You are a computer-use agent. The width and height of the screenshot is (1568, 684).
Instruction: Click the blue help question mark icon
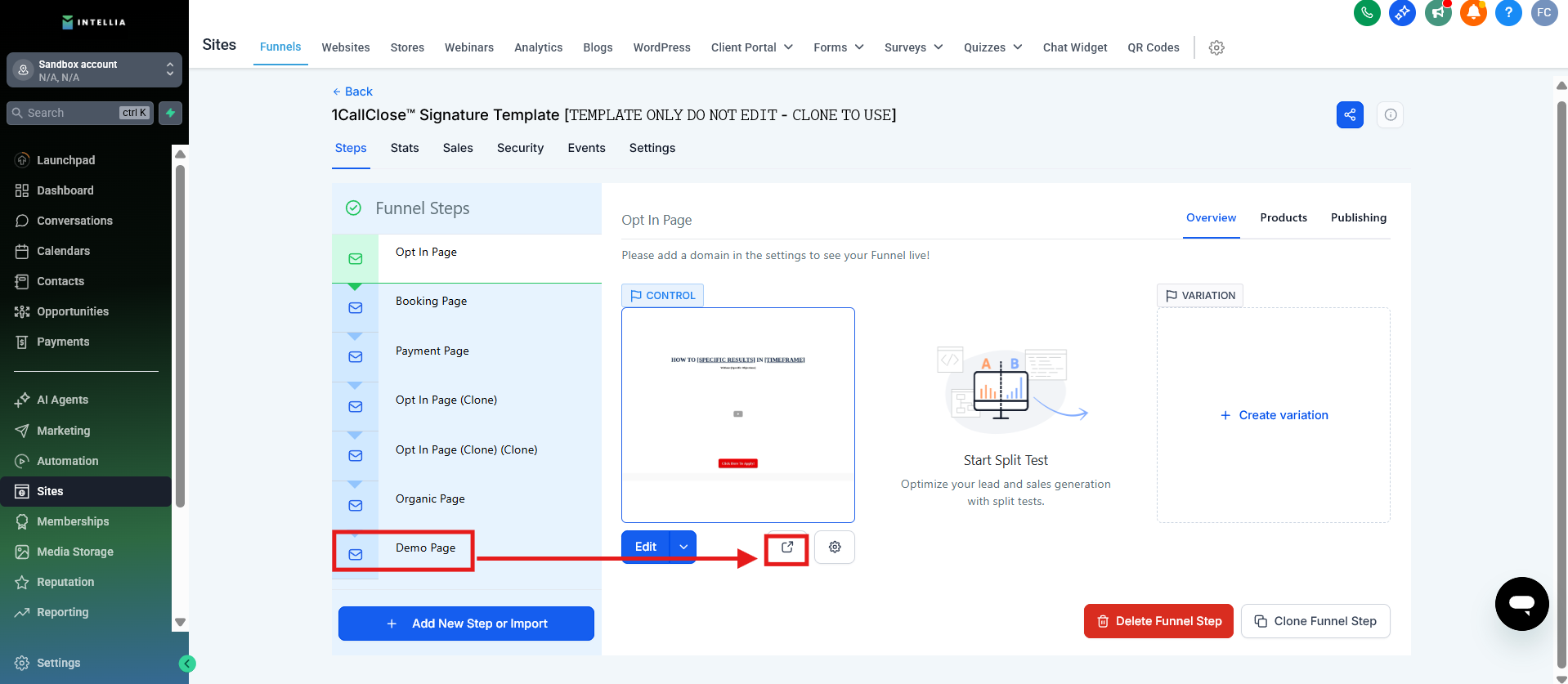click(1508, 13)
